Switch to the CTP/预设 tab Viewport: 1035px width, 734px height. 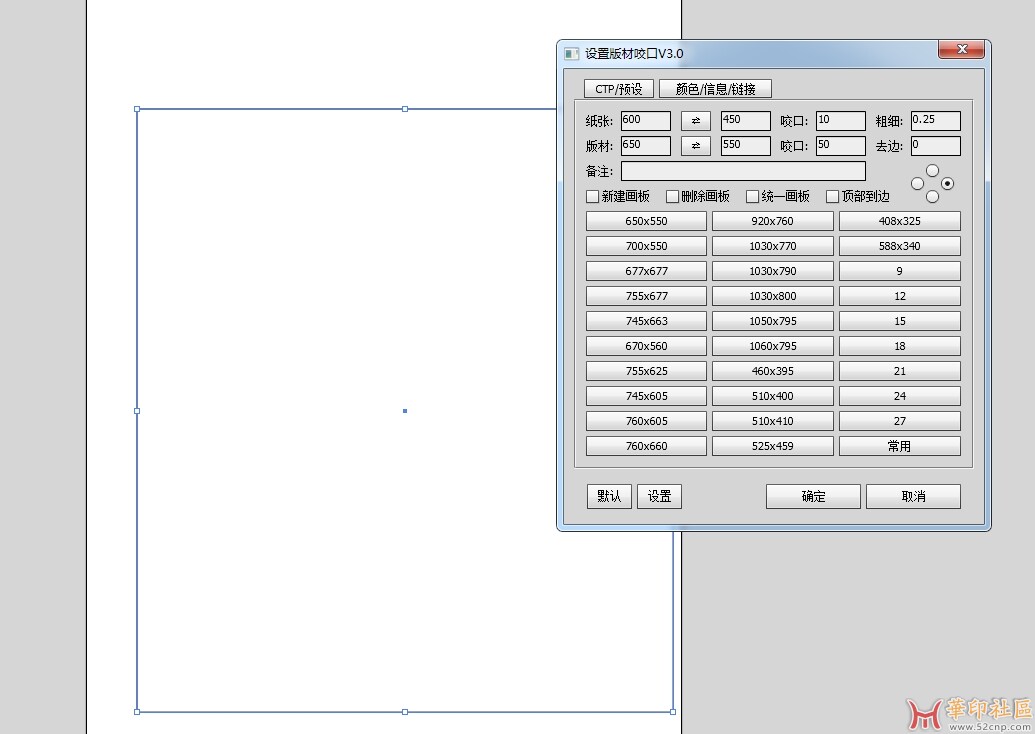tap(619, 89)
